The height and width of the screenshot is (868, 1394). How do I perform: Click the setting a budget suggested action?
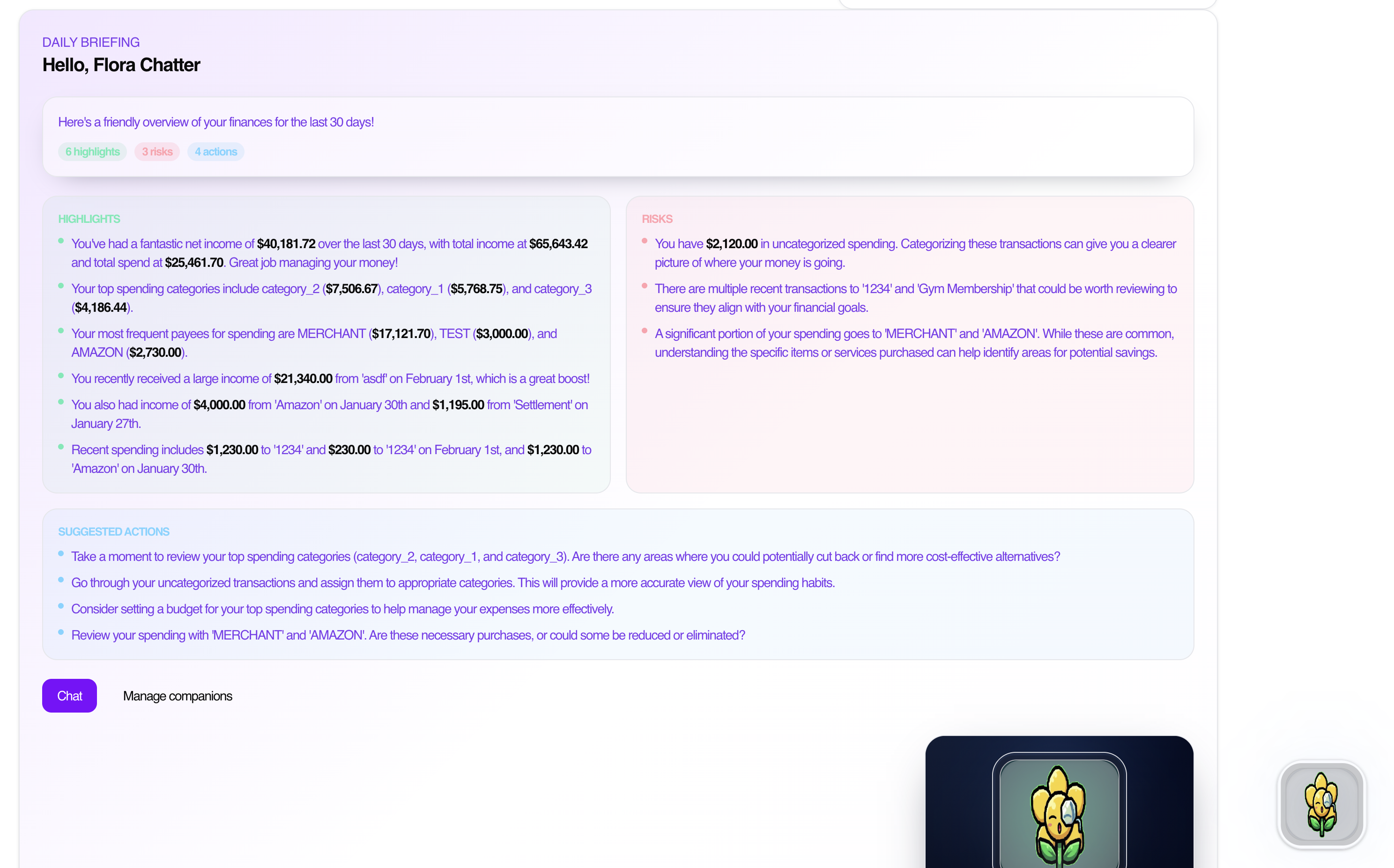coord(342,609)
